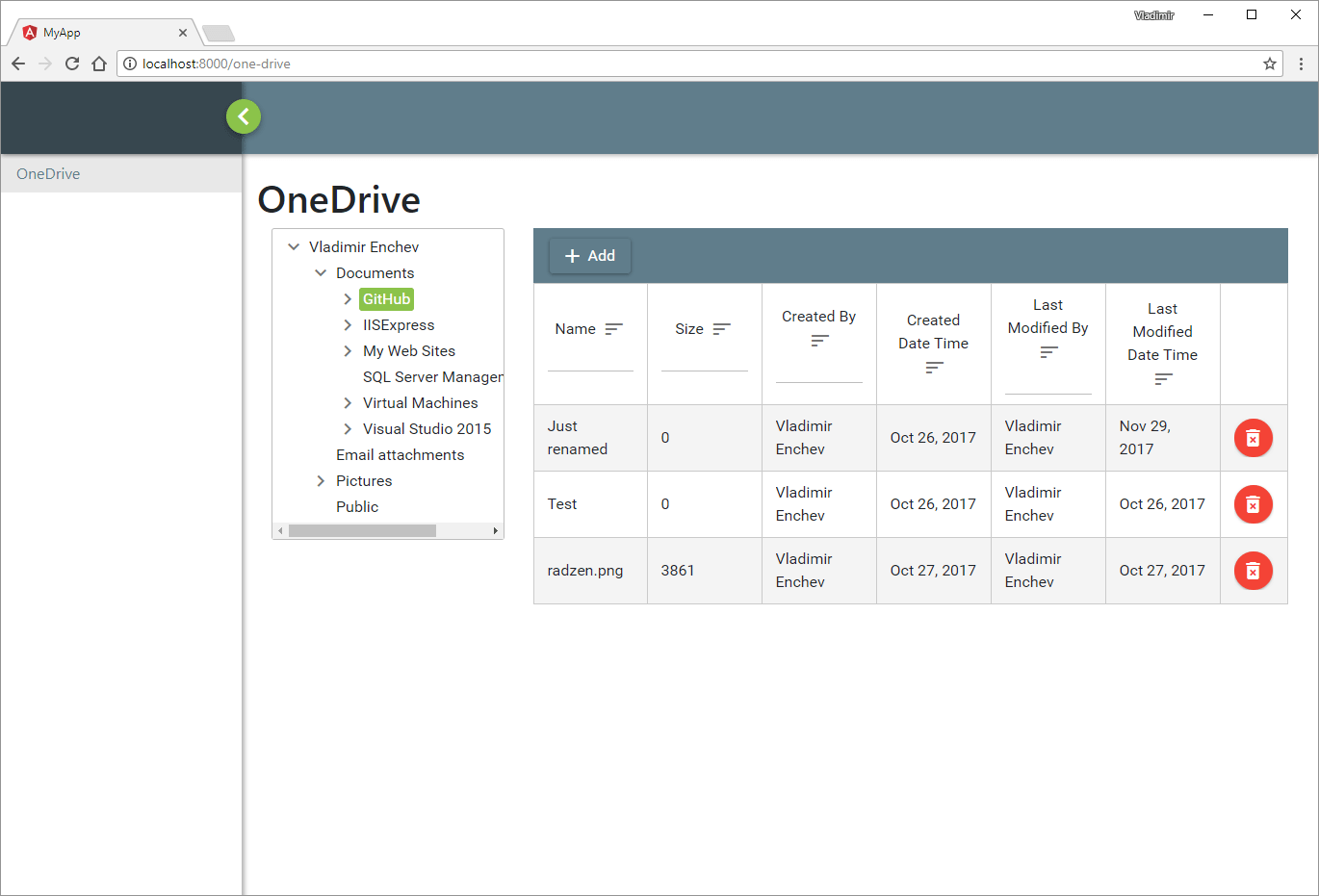Collapse the Vladimir Enchev tree node
Screen dimensions: 1319x896
294,247
